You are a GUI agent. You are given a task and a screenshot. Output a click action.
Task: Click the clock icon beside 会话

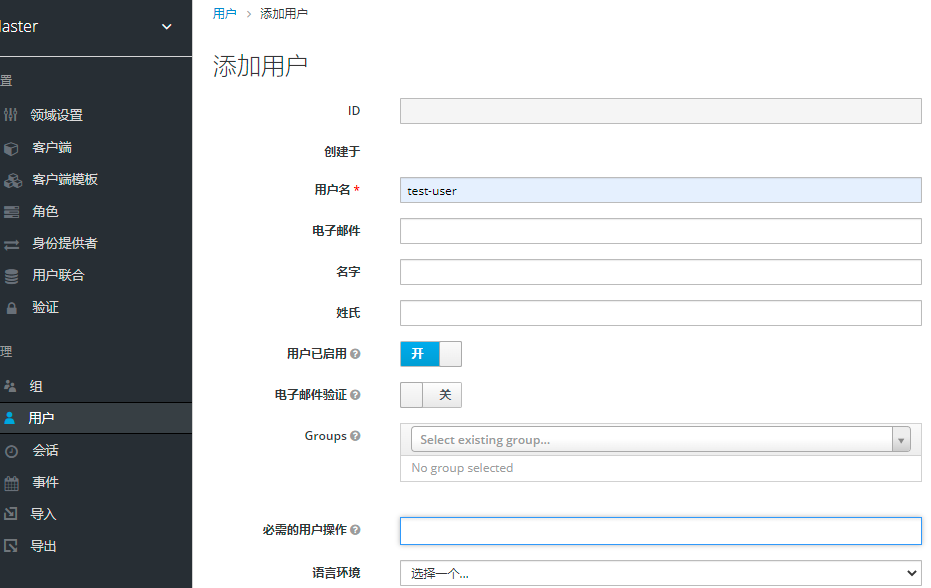tap(12, 451)
